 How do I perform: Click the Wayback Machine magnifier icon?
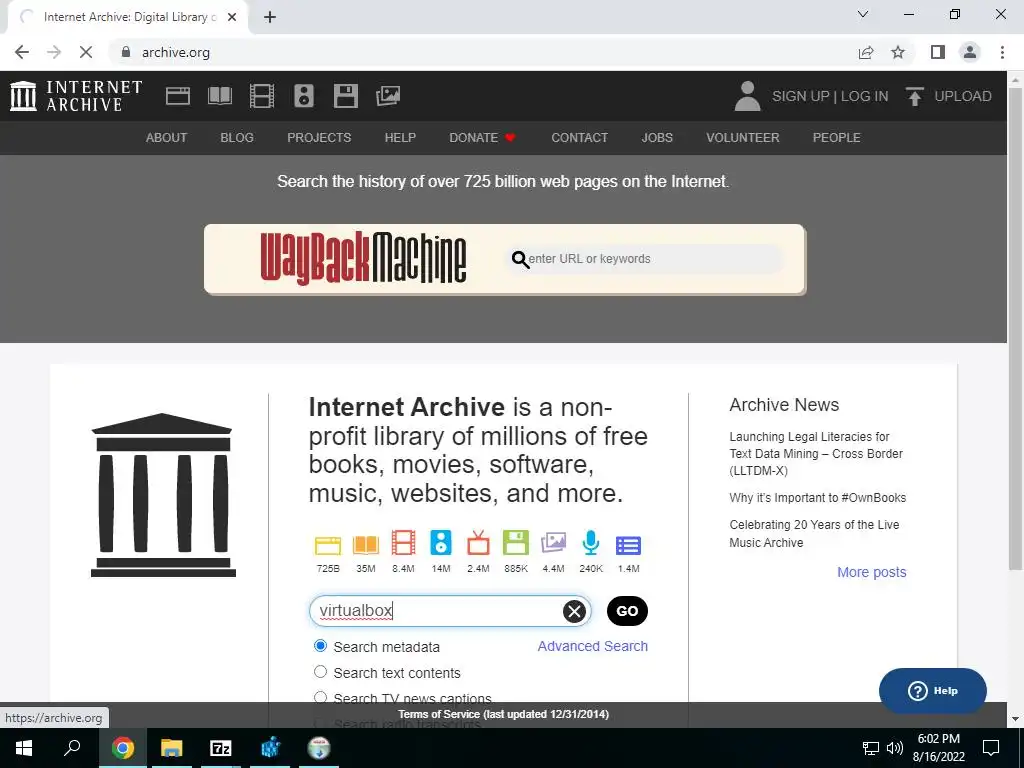[520, 259]
